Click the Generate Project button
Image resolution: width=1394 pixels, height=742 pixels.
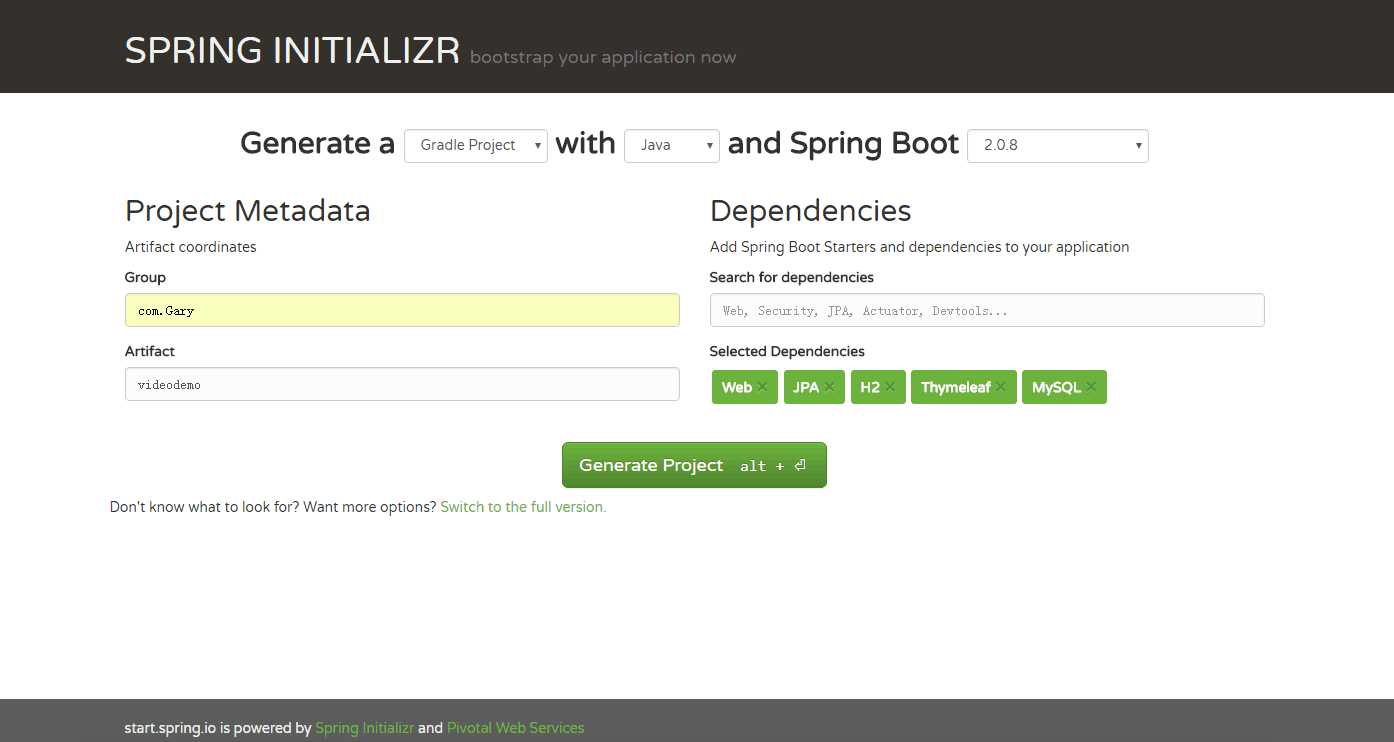pyautogui.click(x=694, y=465)
